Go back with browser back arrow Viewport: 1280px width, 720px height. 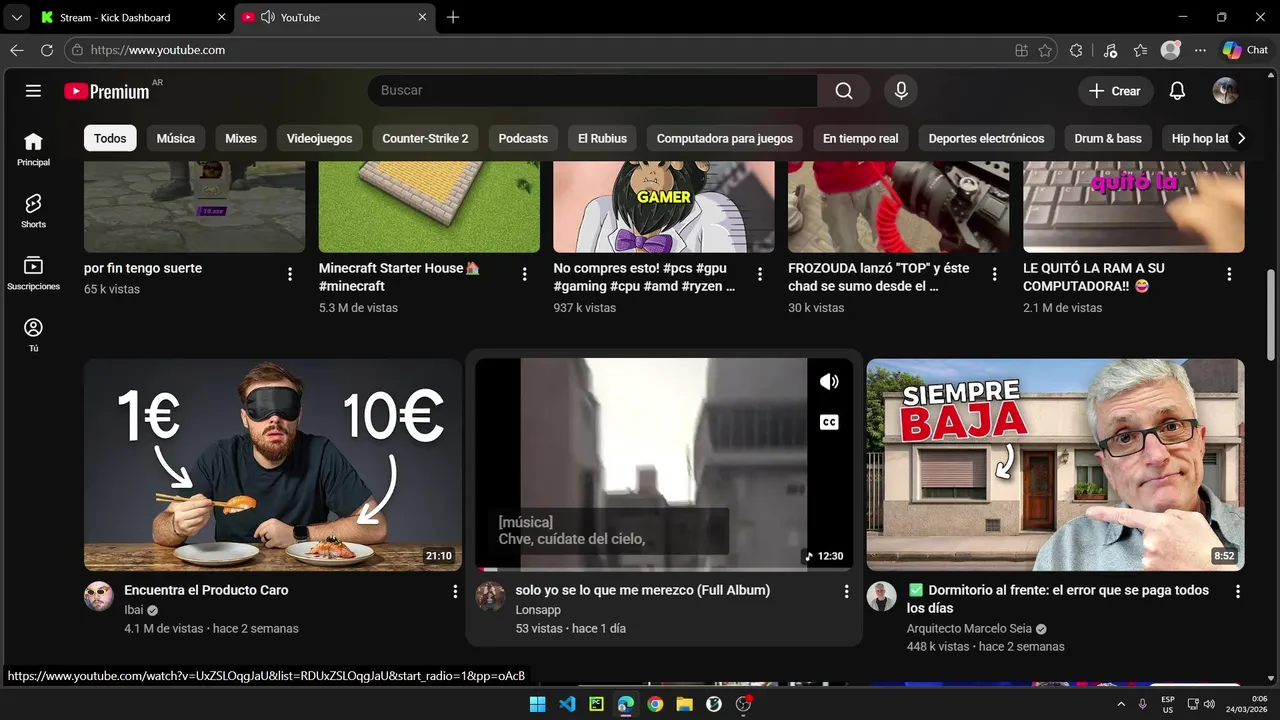click(17, 50)
